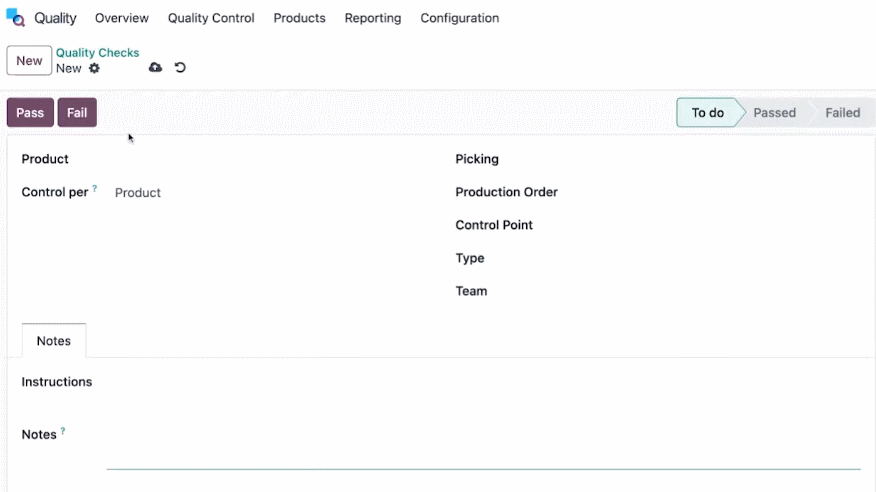Viewport: 876px width, 492px height.
Task: Select the Passed status stage
Action: [x=774, y=113]
